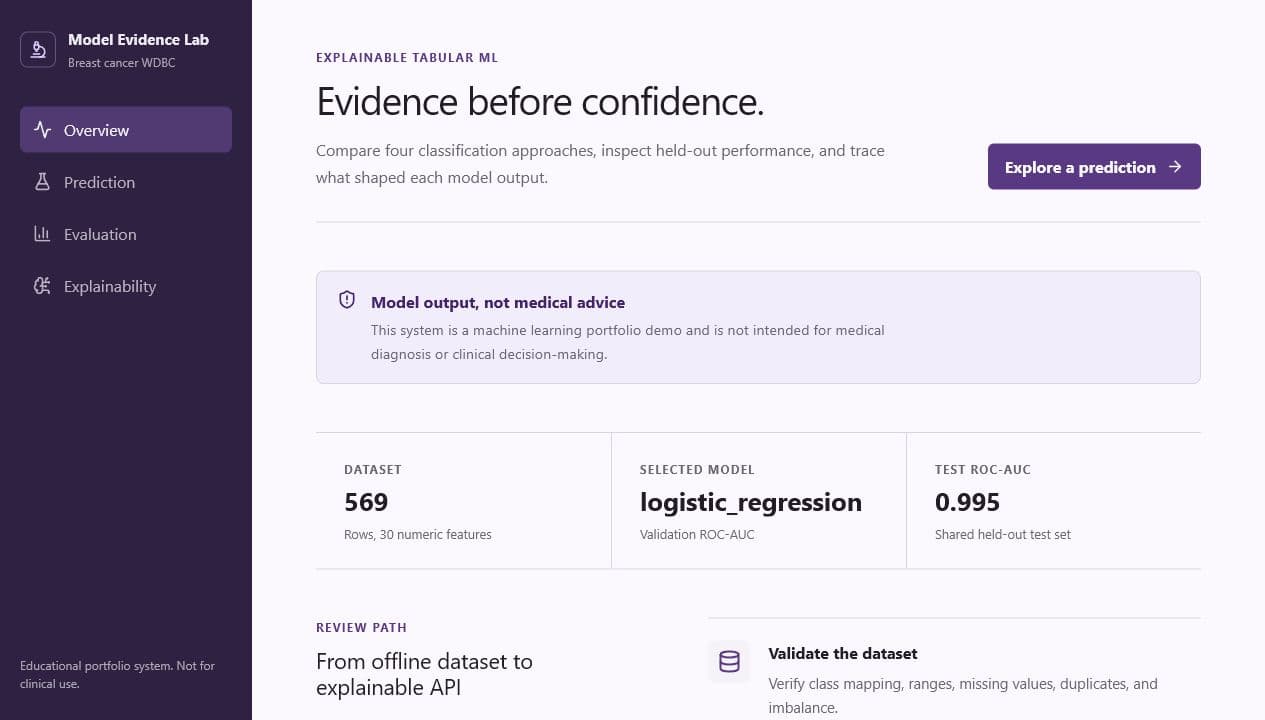This screenshot has height=720, width=1265.
Task: Select the Breast cancer WDBC subtitle
Action: [x=122, y=63]
